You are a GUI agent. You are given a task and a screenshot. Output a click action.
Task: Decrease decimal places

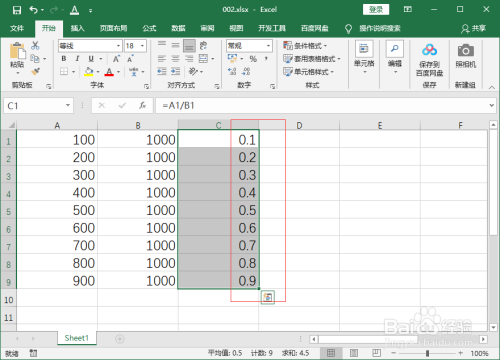(246, 71)
